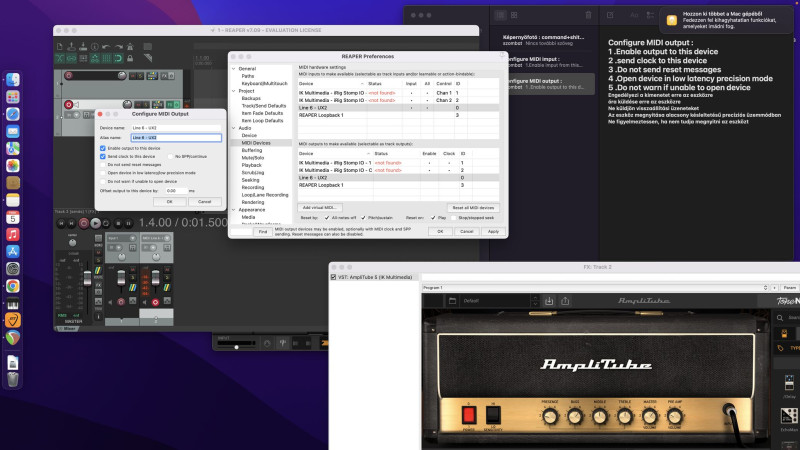
Task: Click the transport Play button
Action: [95, 223]
